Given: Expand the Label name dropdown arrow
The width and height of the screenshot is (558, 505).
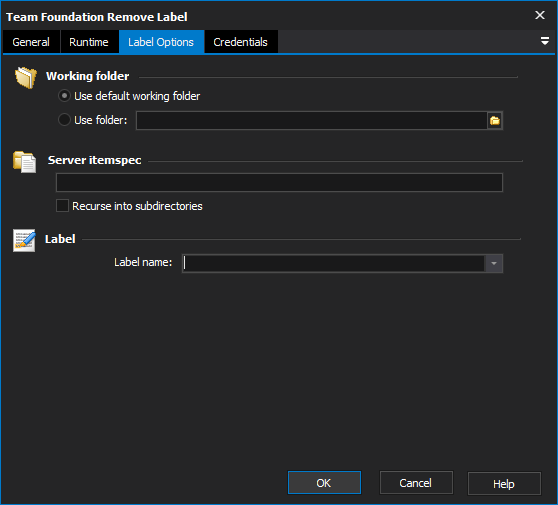Looking at the screenshot, I should pyautogui.click(x=494, y=263).
